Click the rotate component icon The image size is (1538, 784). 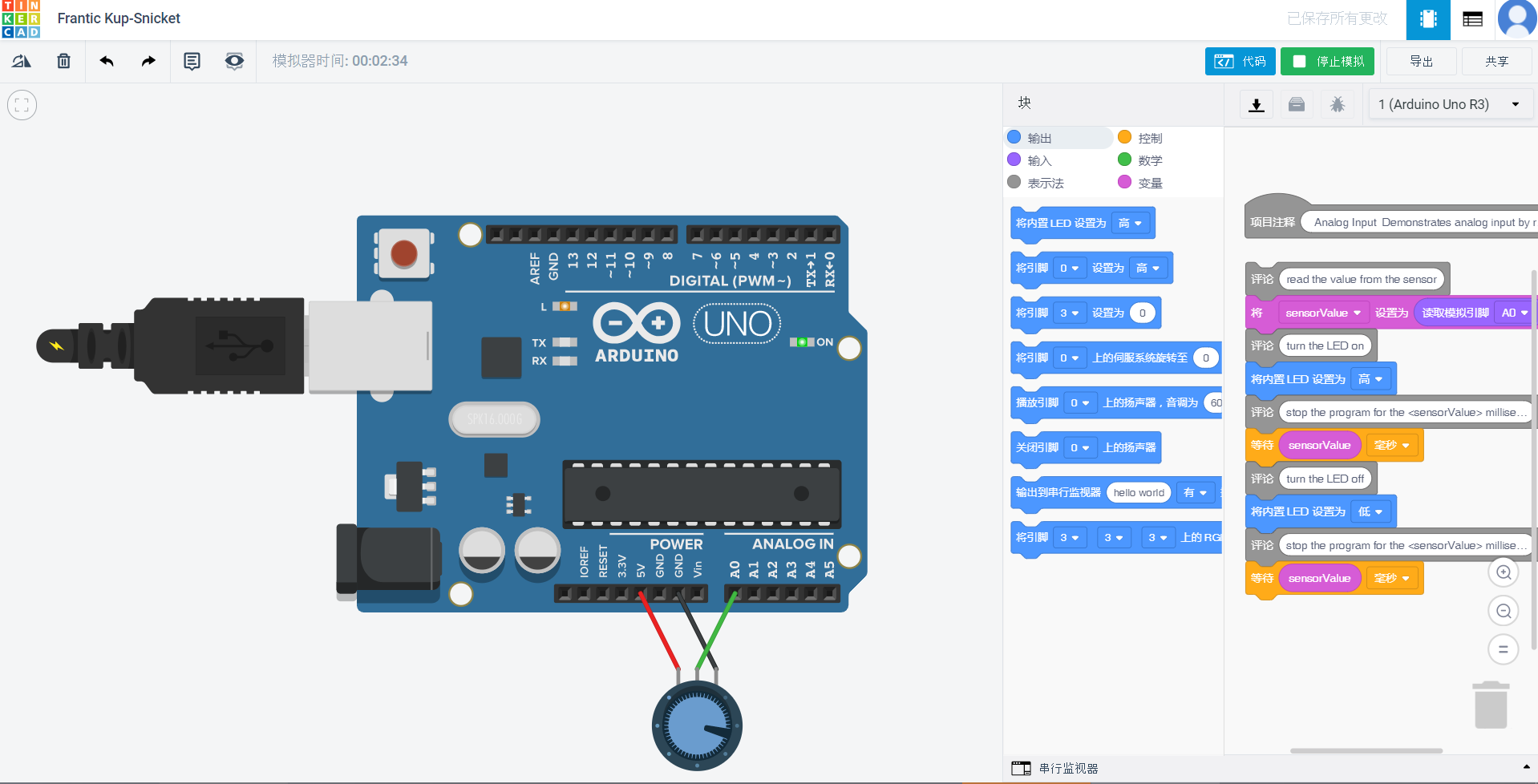click(22, 61)
